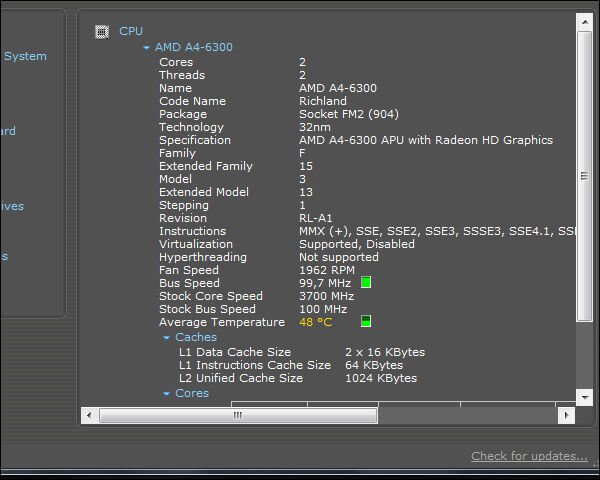Screen dimensions: 600x480
Task: Click the horizontal scrollbar left arrow
Action: pyautogui.click(x=89, y=415)
